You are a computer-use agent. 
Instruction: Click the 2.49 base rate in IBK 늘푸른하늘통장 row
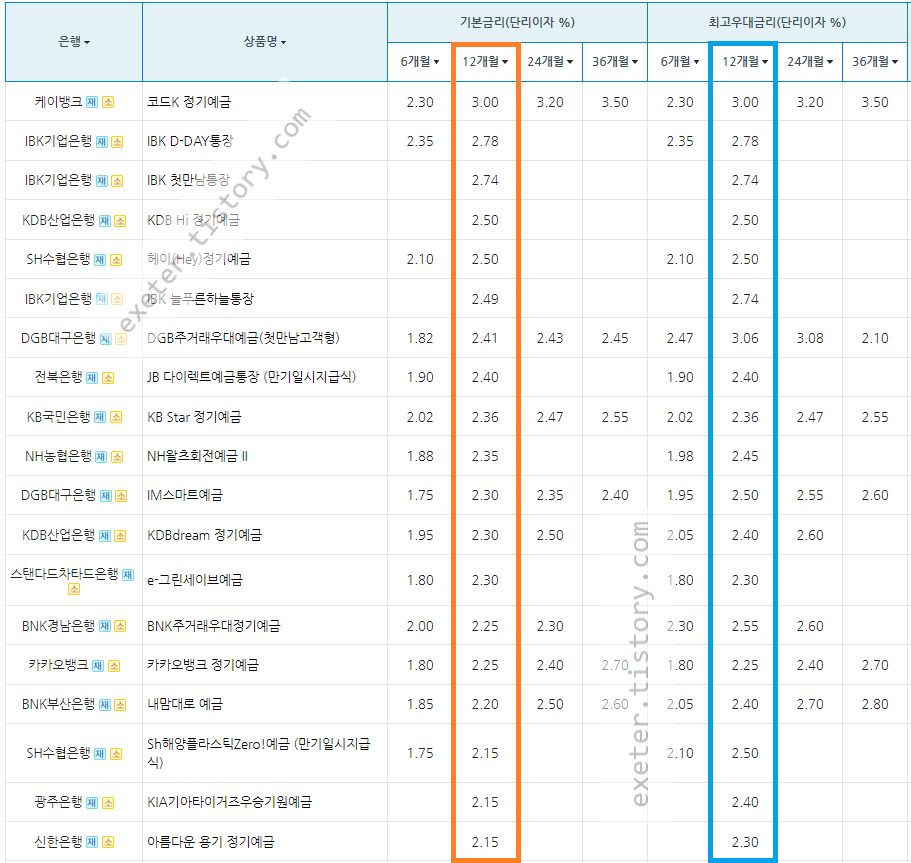[x=485, y=299]
